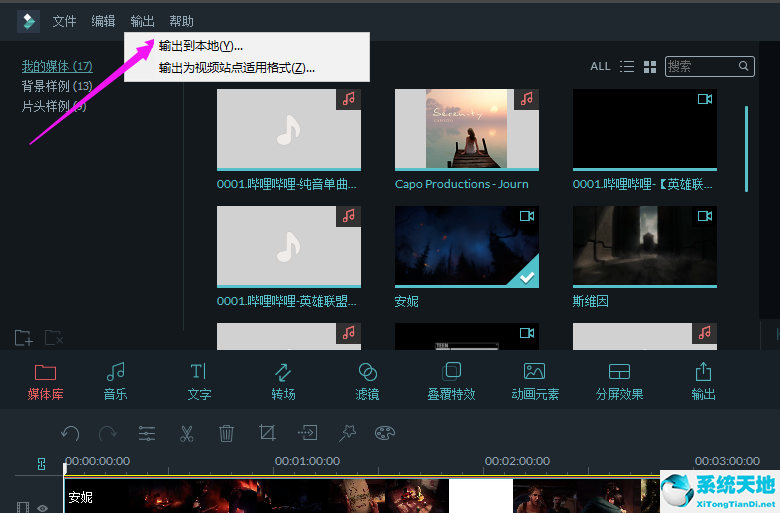Click the 输出 export button in toolbar
This screenshot has width=780, height=513.
[x=703, y=382]
